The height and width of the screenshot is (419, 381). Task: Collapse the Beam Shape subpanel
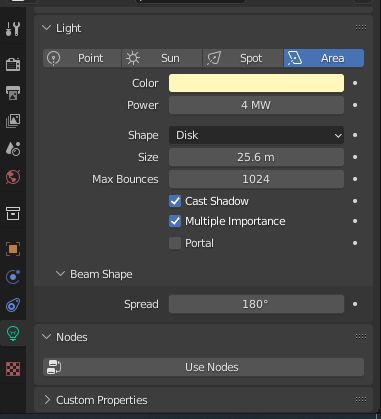pos(60,274)
